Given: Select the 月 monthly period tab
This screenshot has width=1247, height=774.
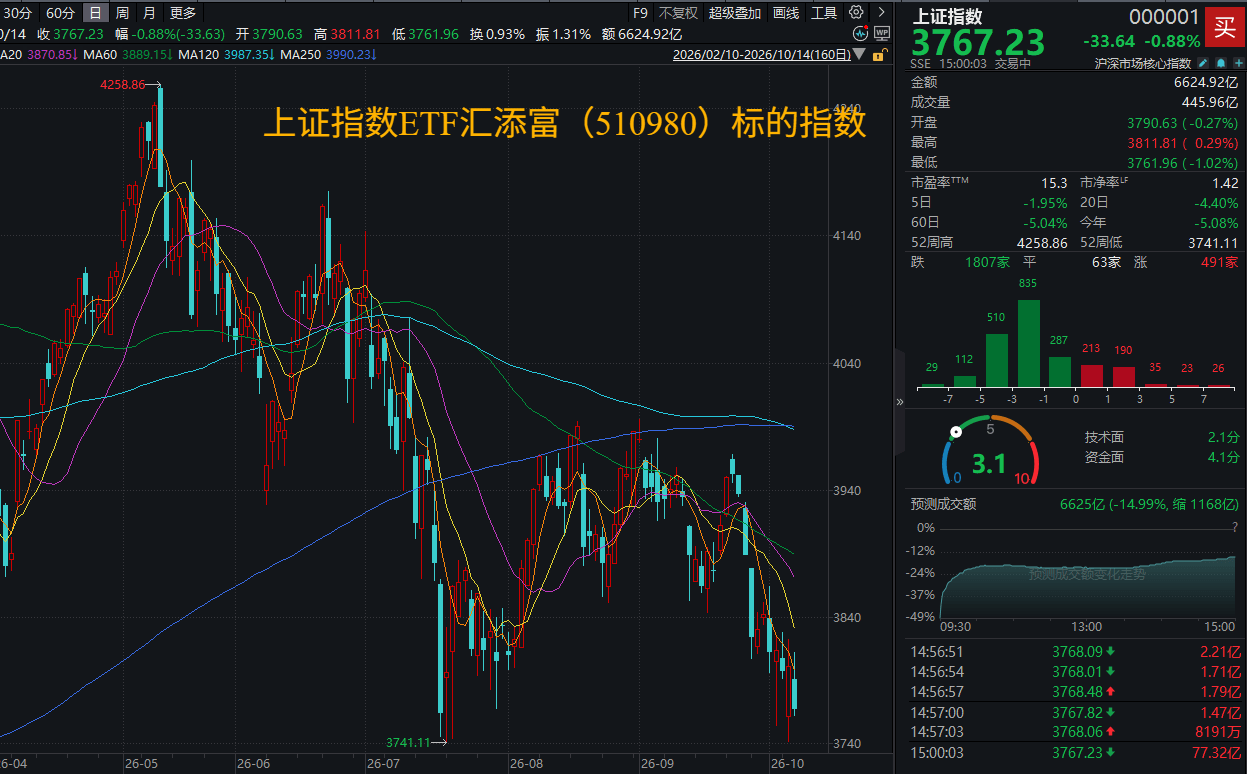Looking at the screenshot, I should 149,13.
